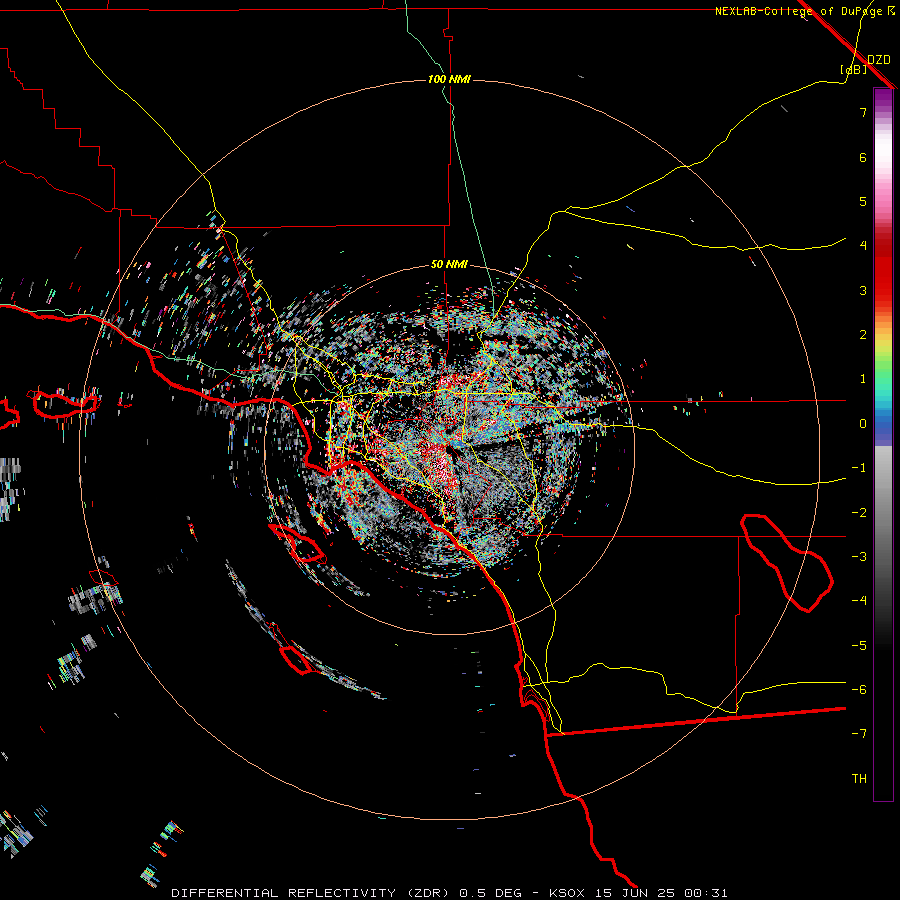Click the scale value "3"
900x900 pixels.
(x=863, y=290)
